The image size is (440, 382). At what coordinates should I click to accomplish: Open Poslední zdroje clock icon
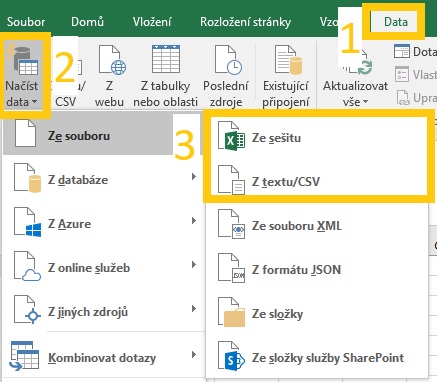229,60
